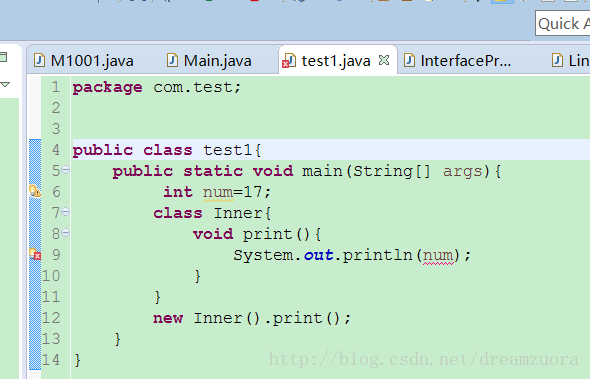The image size is (590, 379).
Task: Click 'test1{' class name on line 4
Action: pos(232,151)
